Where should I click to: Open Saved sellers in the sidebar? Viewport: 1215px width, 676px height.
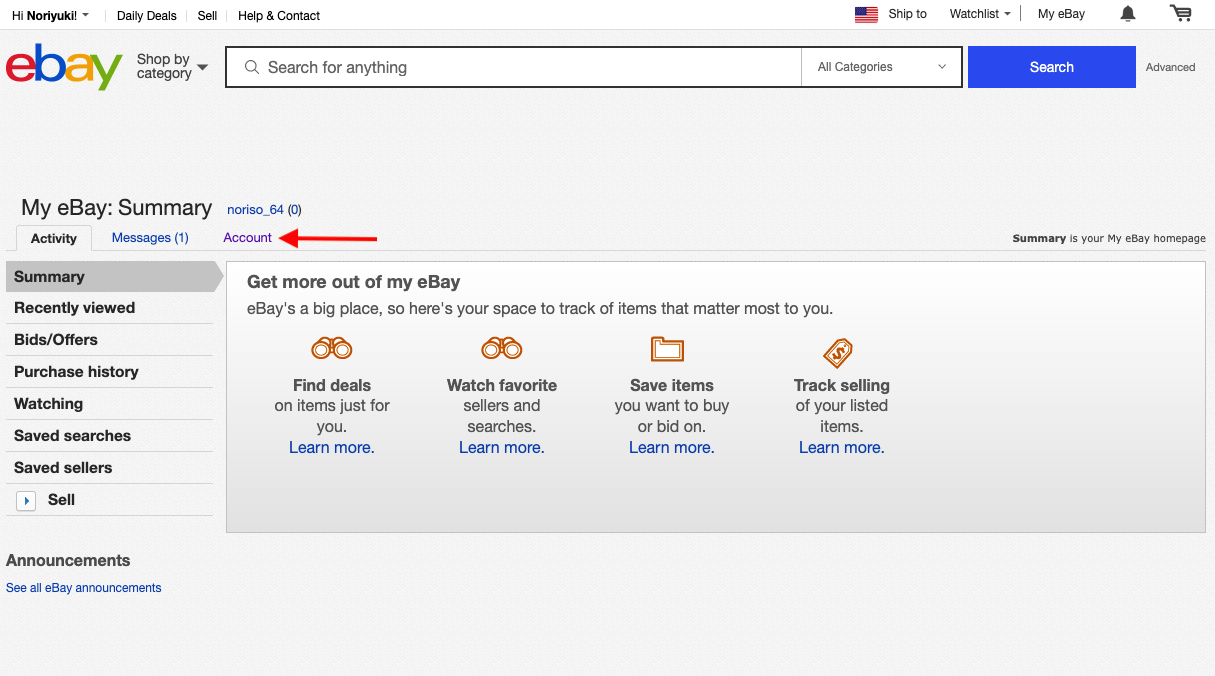click(x=109, y=468)
